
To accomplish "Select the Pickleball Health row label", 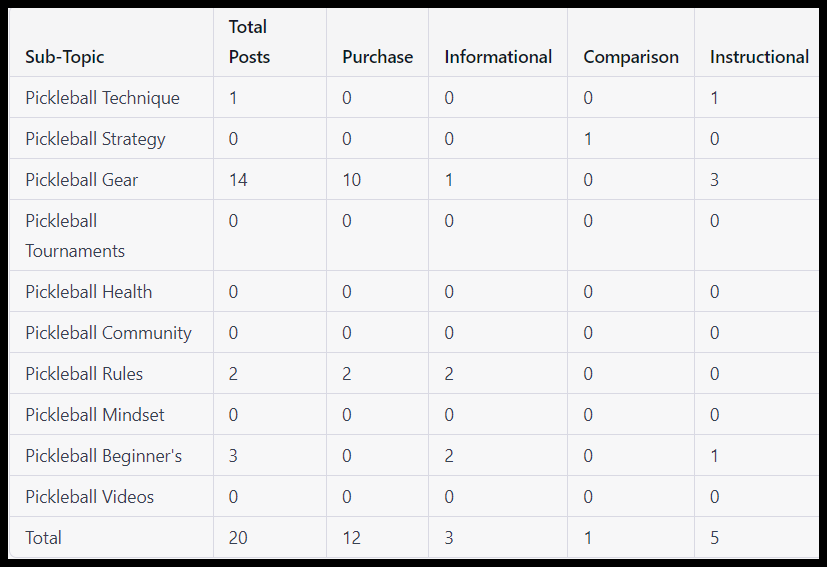I will (89, 292).
